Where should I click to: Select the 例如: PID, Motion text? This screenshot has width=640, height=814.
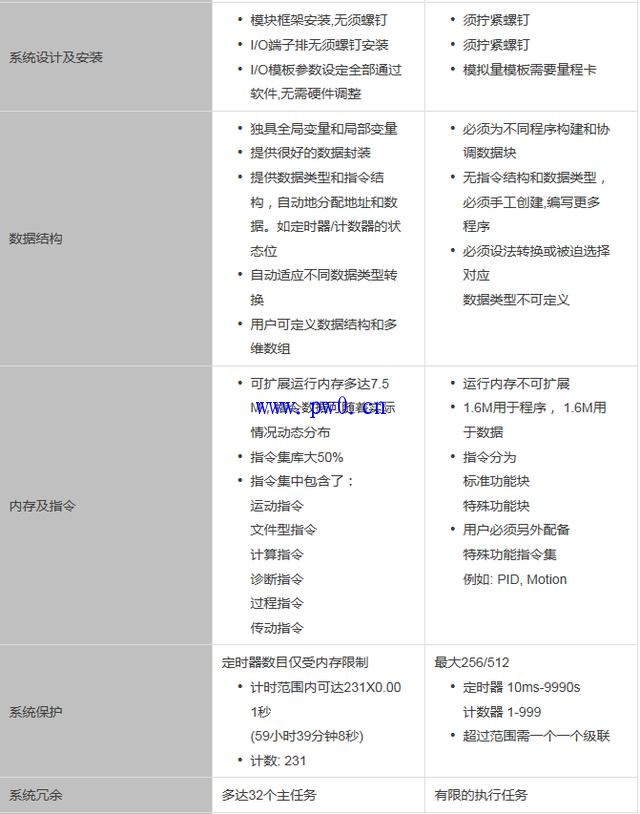(514, 579)
